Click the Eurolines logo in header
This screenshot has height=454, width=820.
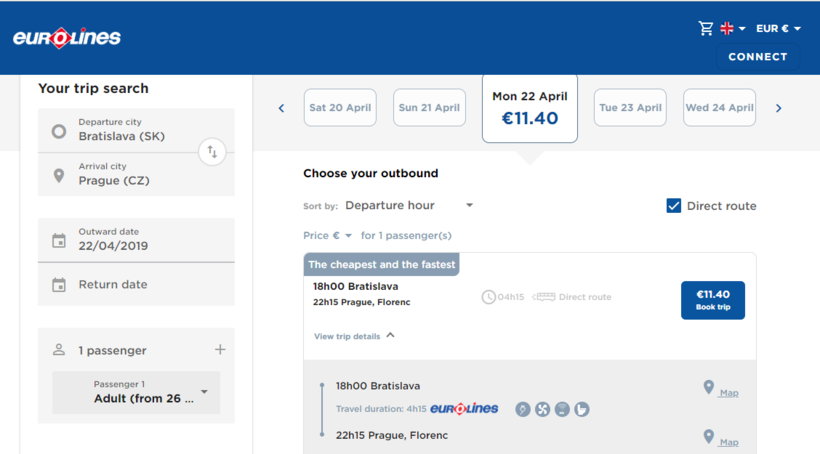(x=67, y=38)
